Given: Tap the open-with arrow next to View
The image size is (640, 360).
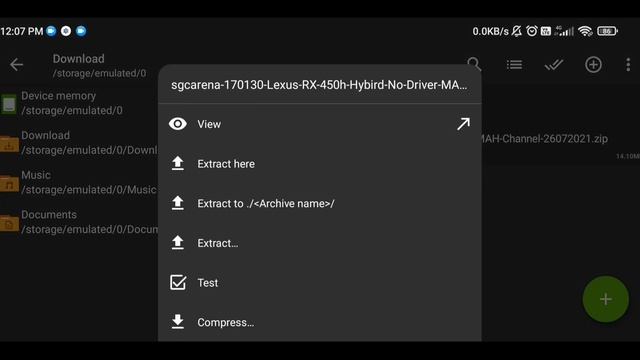Looking at the screenshot, I should coord(463,124).
